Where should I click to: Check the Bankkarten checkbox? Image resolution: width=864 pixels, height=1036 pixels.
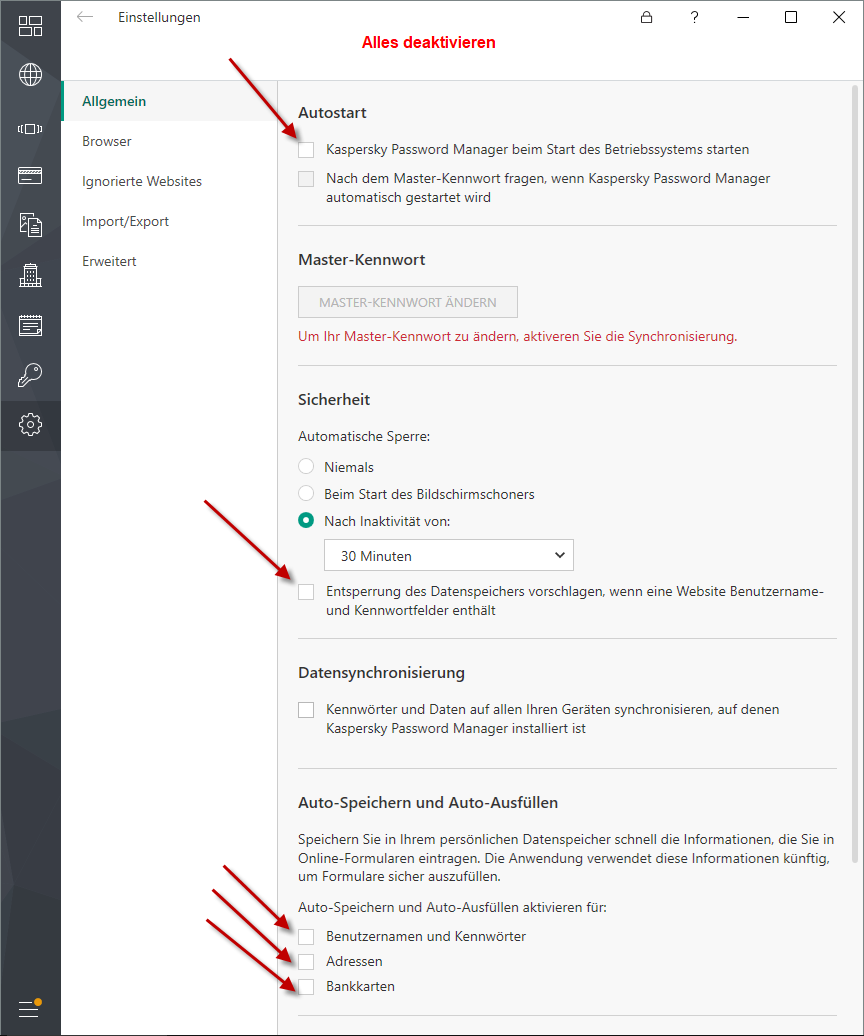tap(306, 987)
